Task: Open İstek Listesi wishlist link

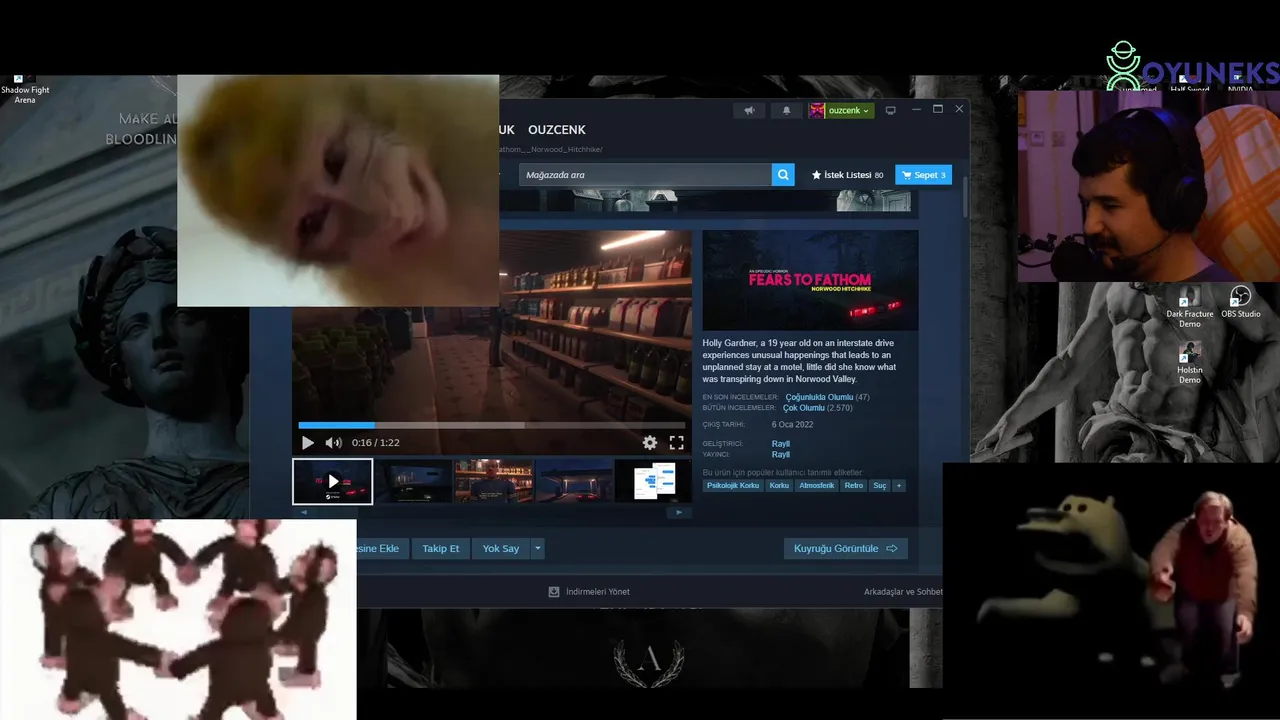Action: [x=847, y=175]
